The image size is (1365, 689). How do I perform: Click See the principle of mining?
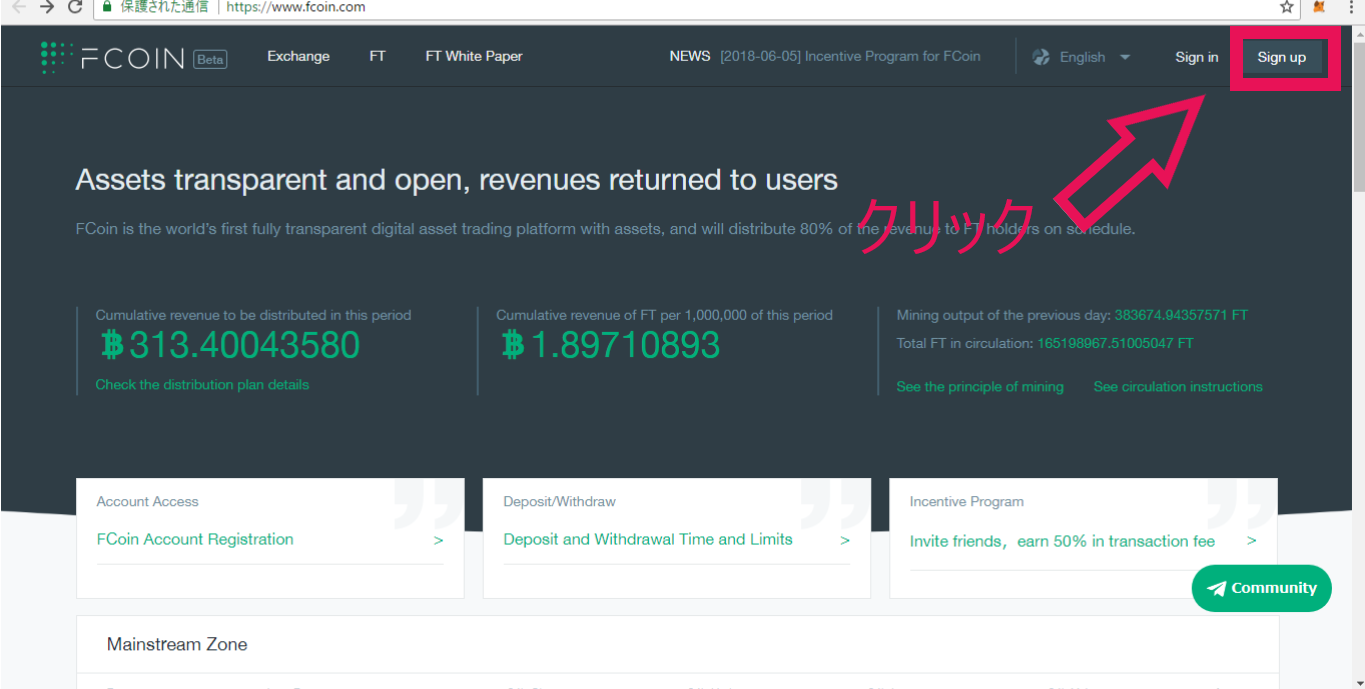(x=980, y=387)
